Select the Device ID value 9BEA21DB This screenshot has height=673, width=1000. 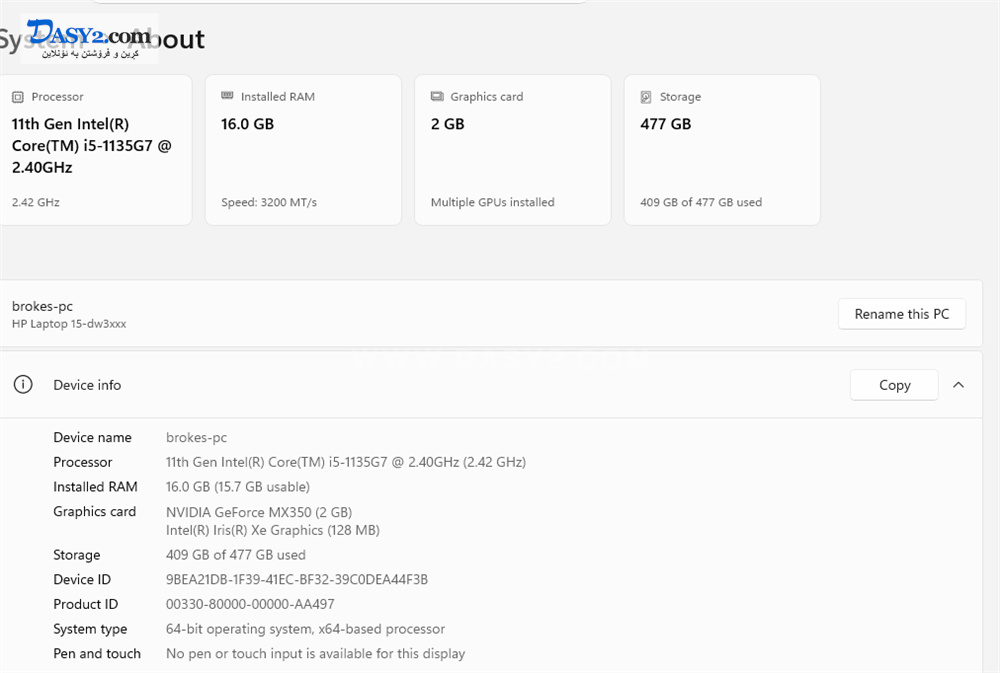coord(297,580)
